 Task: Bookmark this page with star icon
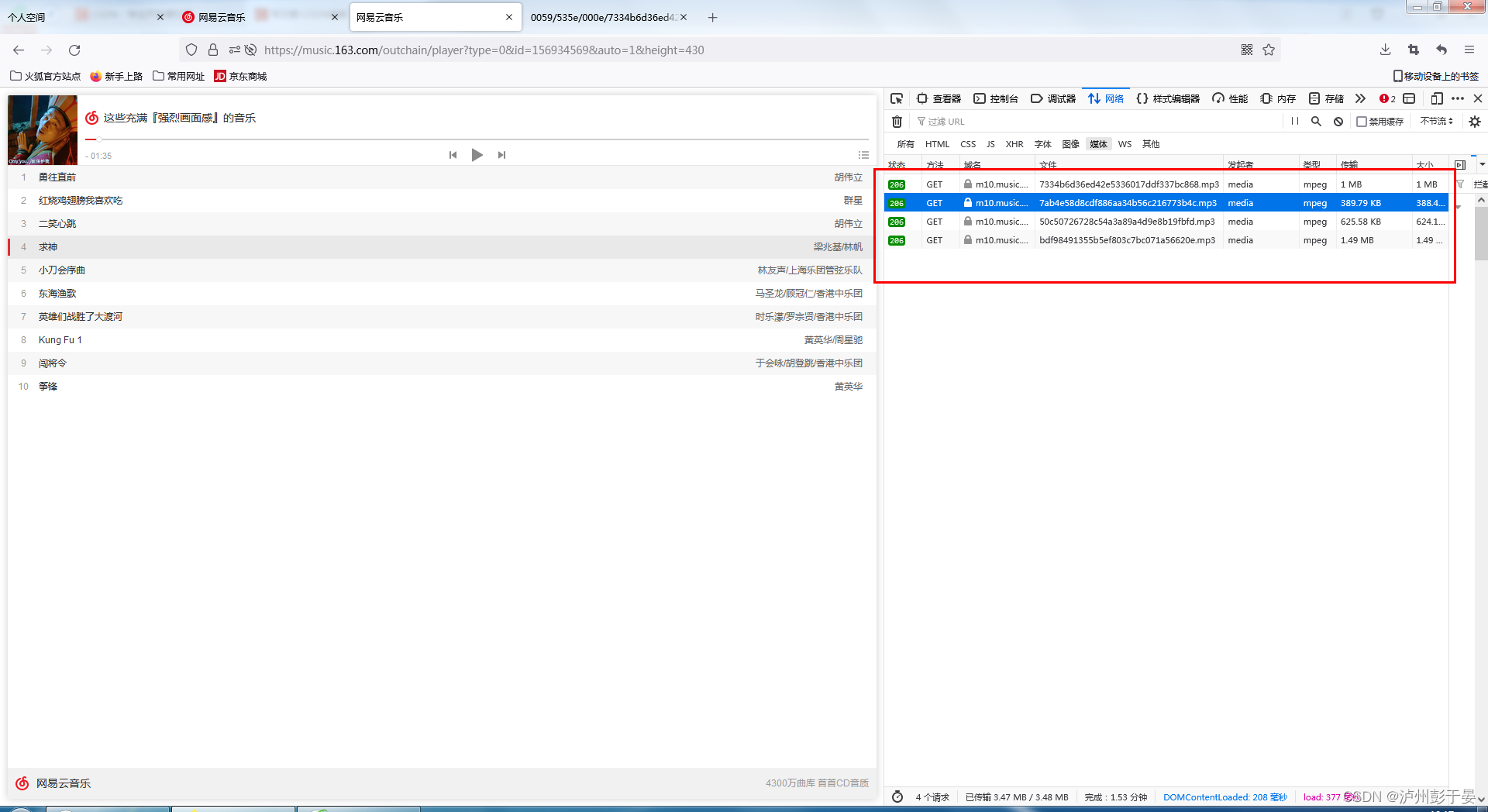click(1269, 50)
